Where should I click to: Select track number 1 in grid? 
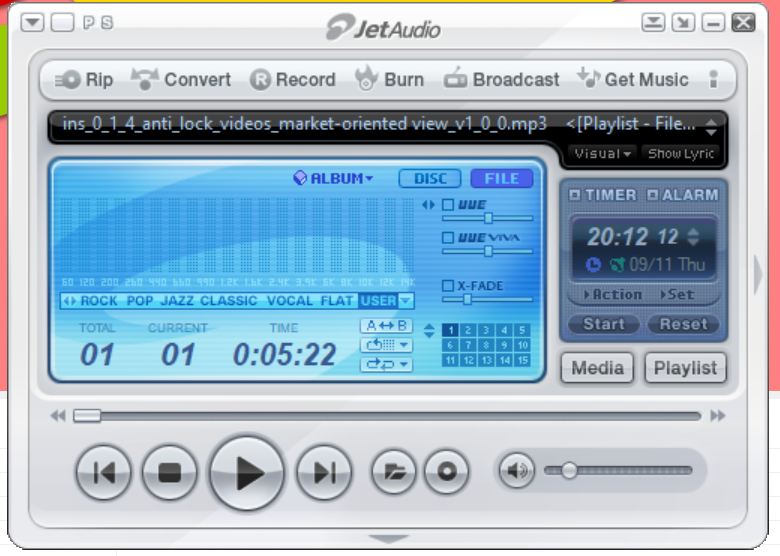(450, 330)
